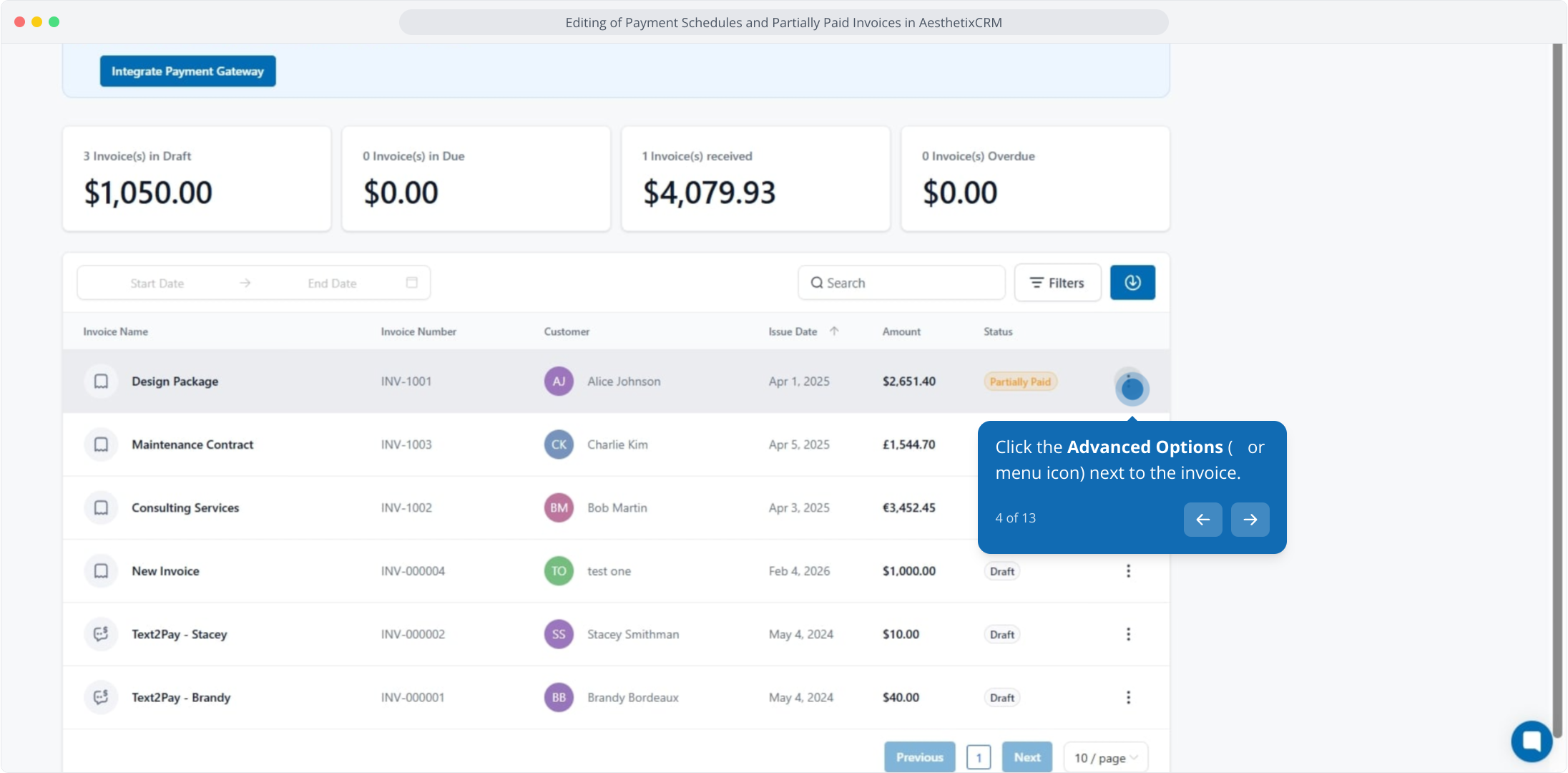
Task: Go to next tutorial step arrow
Action: click(1250, 520)
